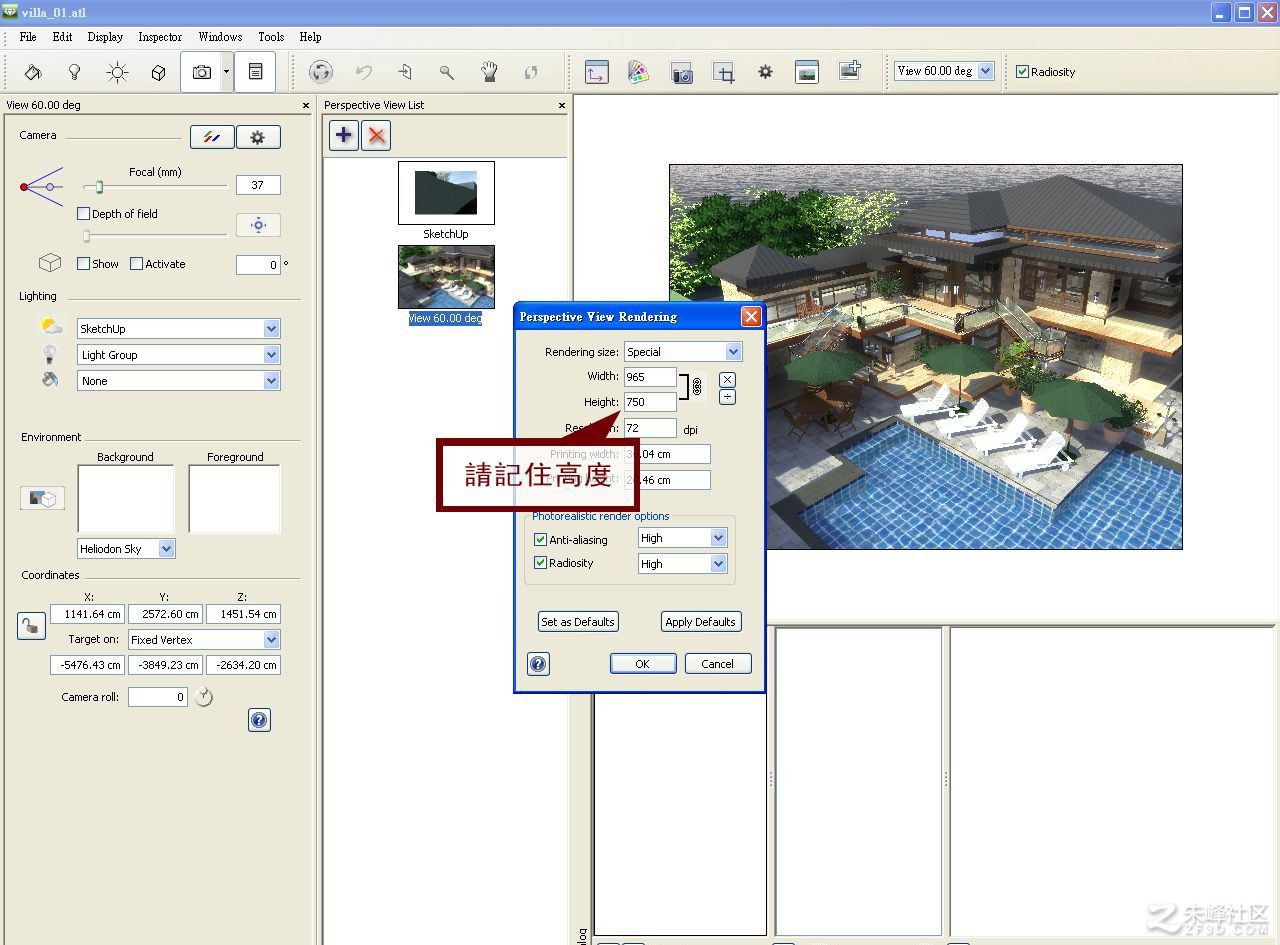This screenshot has height=945, width=1280.
Task: Open the None lighting dropdown
Action: pos(178,381)
